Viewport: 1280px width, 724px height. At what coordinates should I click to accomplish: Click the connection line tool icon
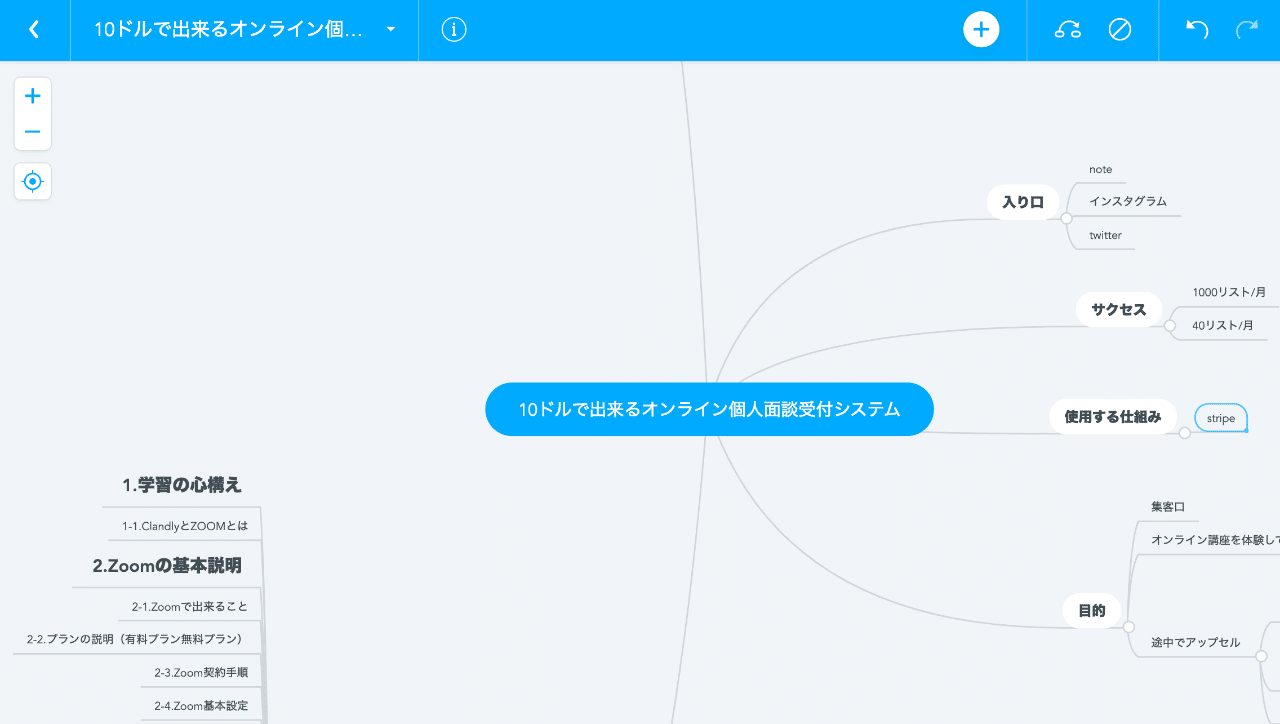1068,30
